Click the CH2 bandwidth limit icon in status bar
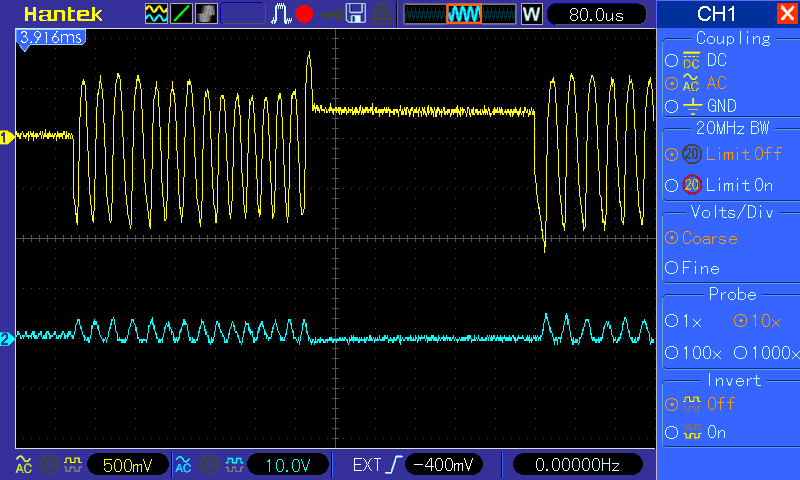 click(x=208, y=465)
